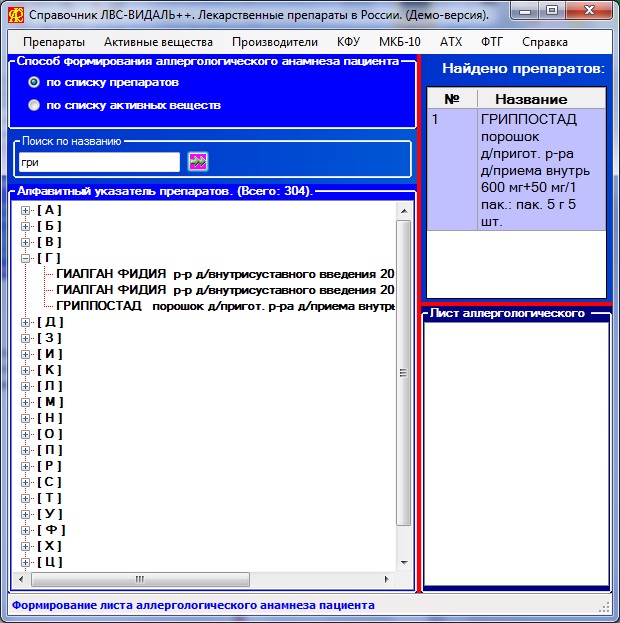Screen dimensions: 620x623
Task: Click the search by name input field
Action: point(99,162)
